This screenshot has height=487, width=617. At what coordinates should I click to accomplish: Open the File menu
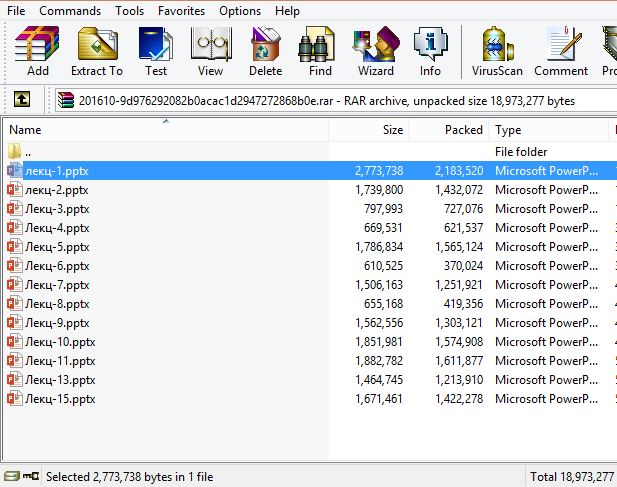[x=16, y=11]
